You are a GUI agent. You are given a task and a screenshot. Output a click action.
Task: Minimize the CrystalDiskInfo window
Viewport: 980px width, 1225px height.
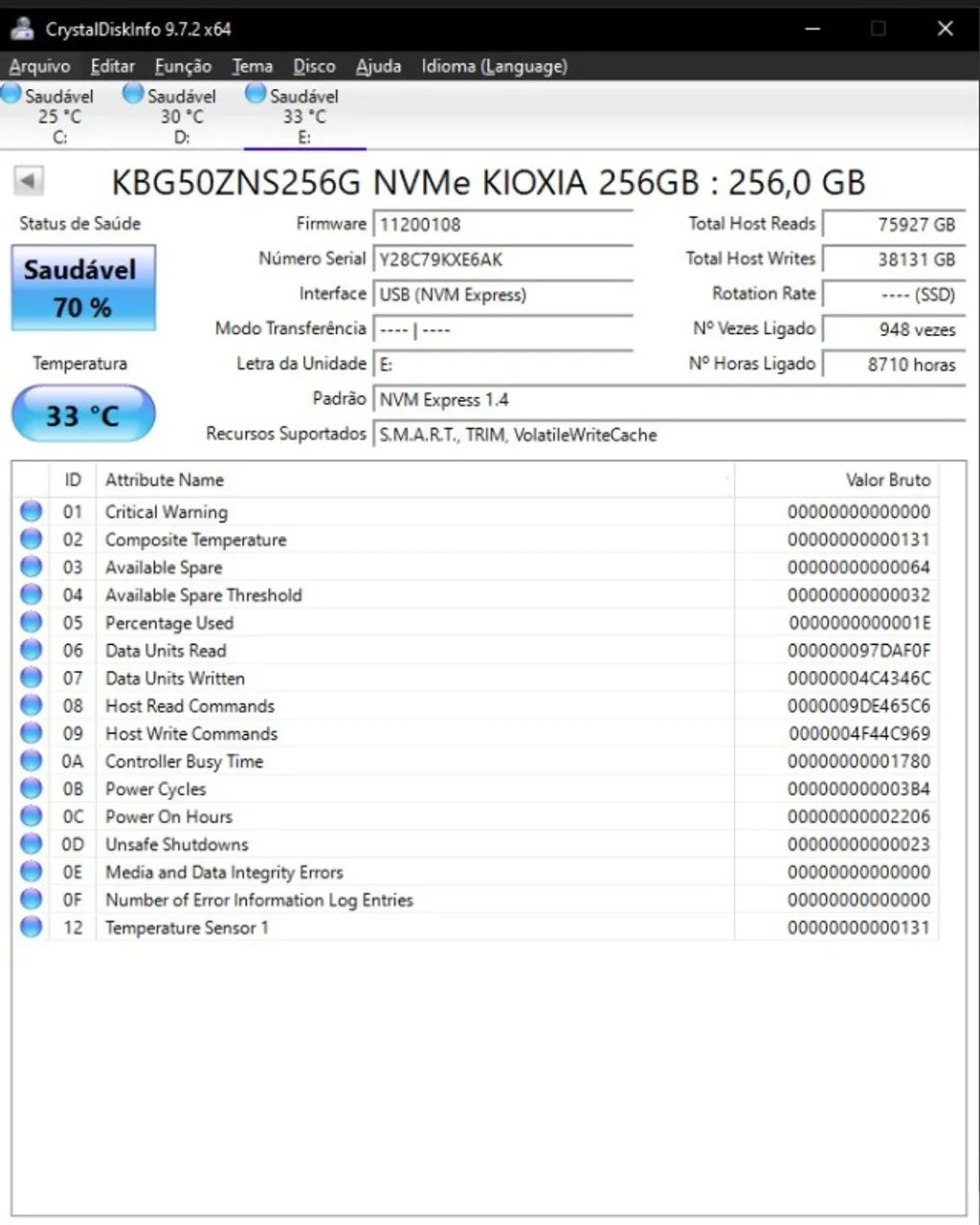click(x=813, y=29)
